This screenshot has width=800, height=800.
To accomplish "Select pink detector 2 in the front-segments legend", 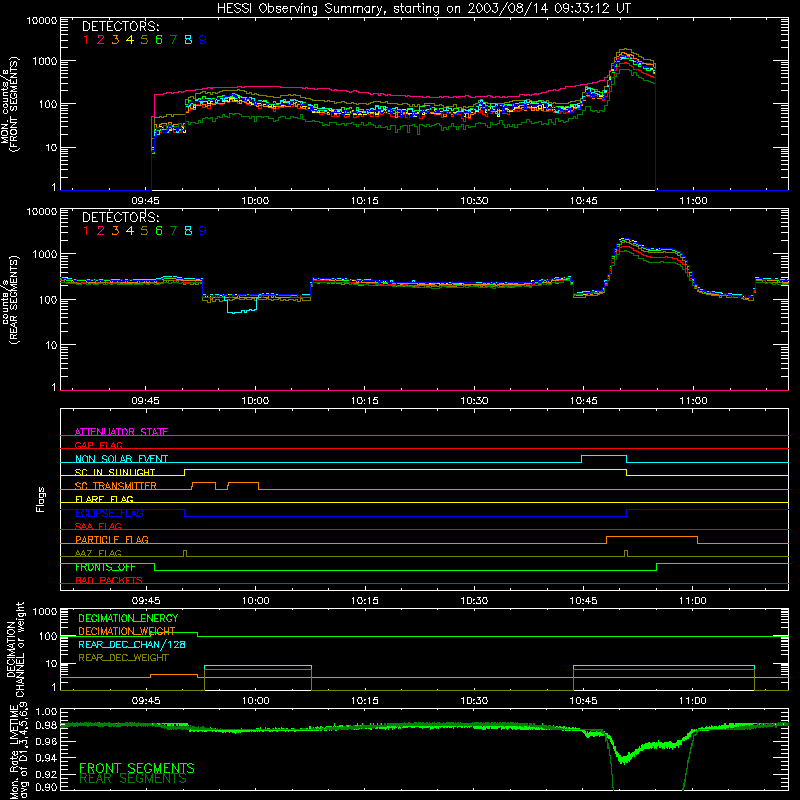I will (101, 40).
